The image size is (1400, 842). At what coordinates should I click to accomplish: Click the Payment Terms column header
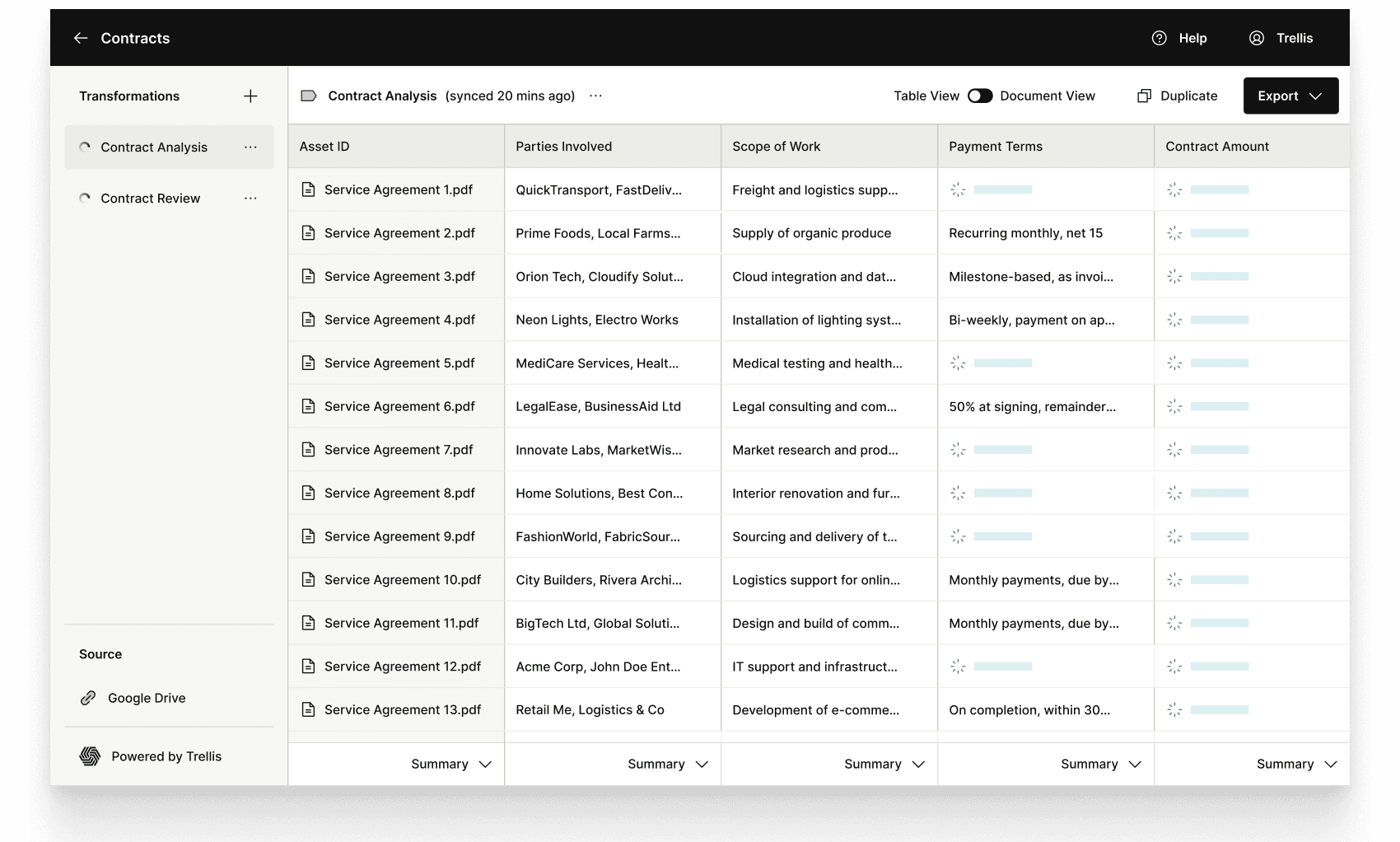pos(1046,147)
